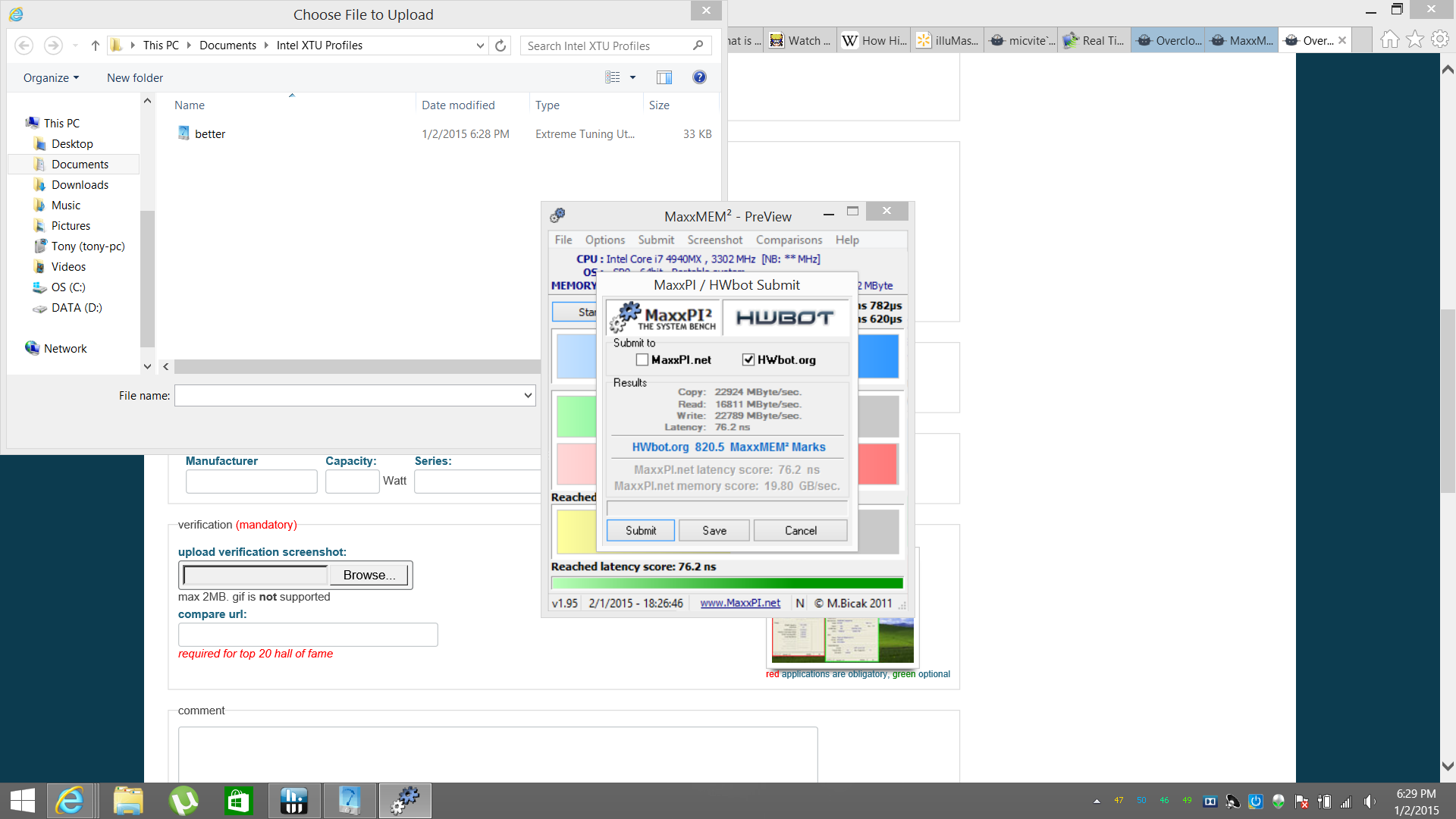Open view options dropdown arrow
Image resolution: width=1456 pixels, height=819 pixels.
pyautogui.click(x=632, y=77)
